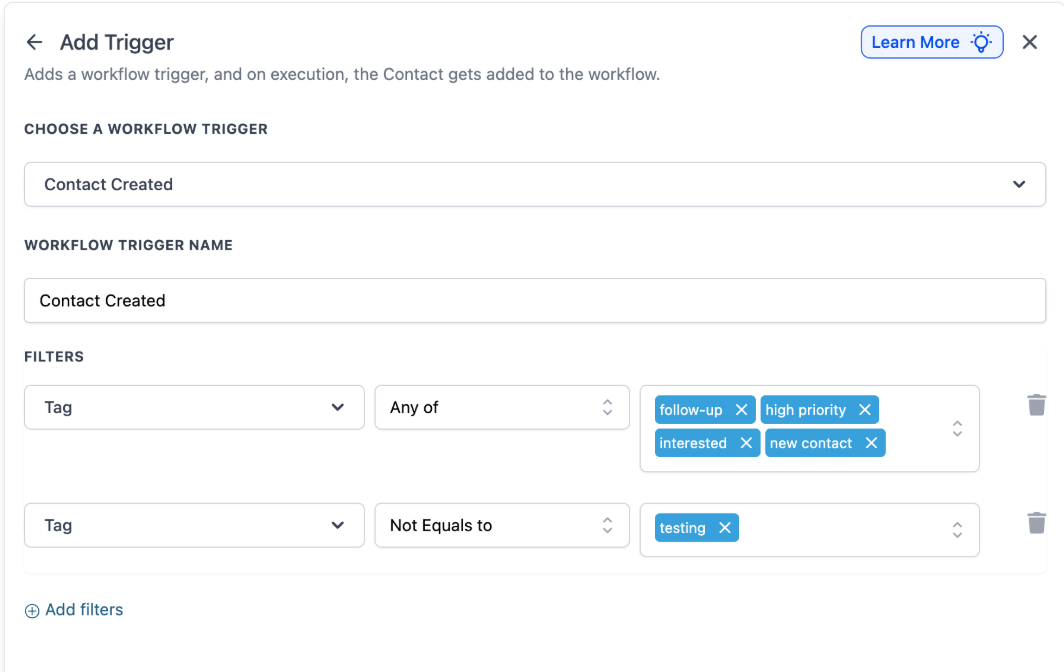Viewport: 1064px width, 672px height.
Task: Delete the Not Equals to filter row
Action: (x=1037, y=523)
